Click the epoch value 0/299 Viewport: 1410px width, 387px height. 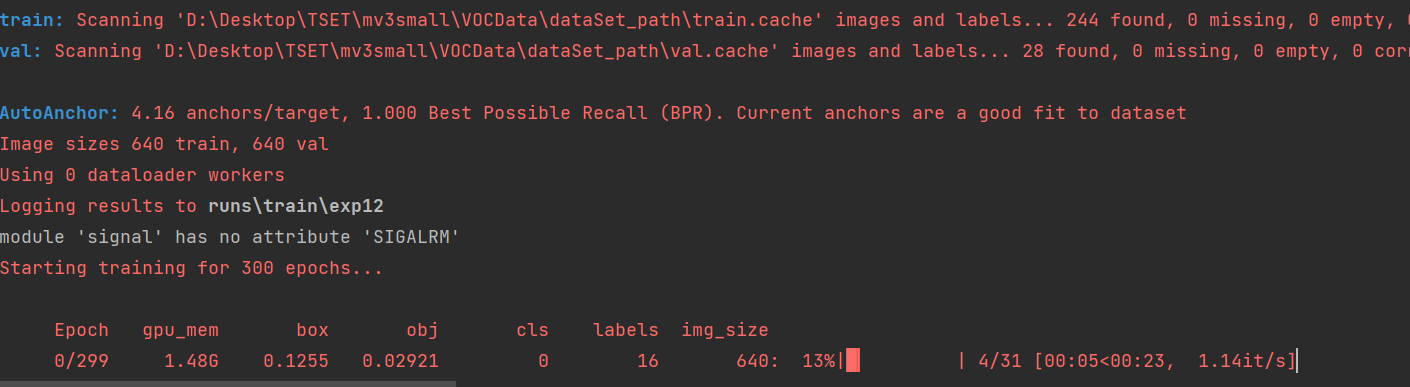click(x=81, y=361)
